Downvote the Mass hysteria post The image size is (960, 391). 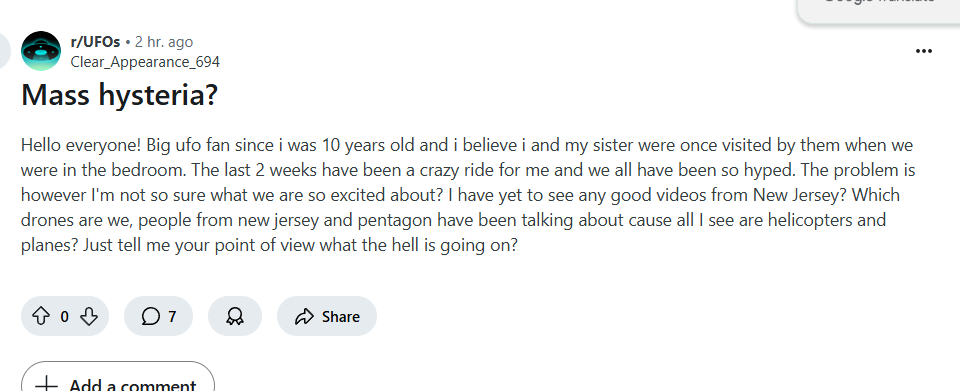click(89, 316)
